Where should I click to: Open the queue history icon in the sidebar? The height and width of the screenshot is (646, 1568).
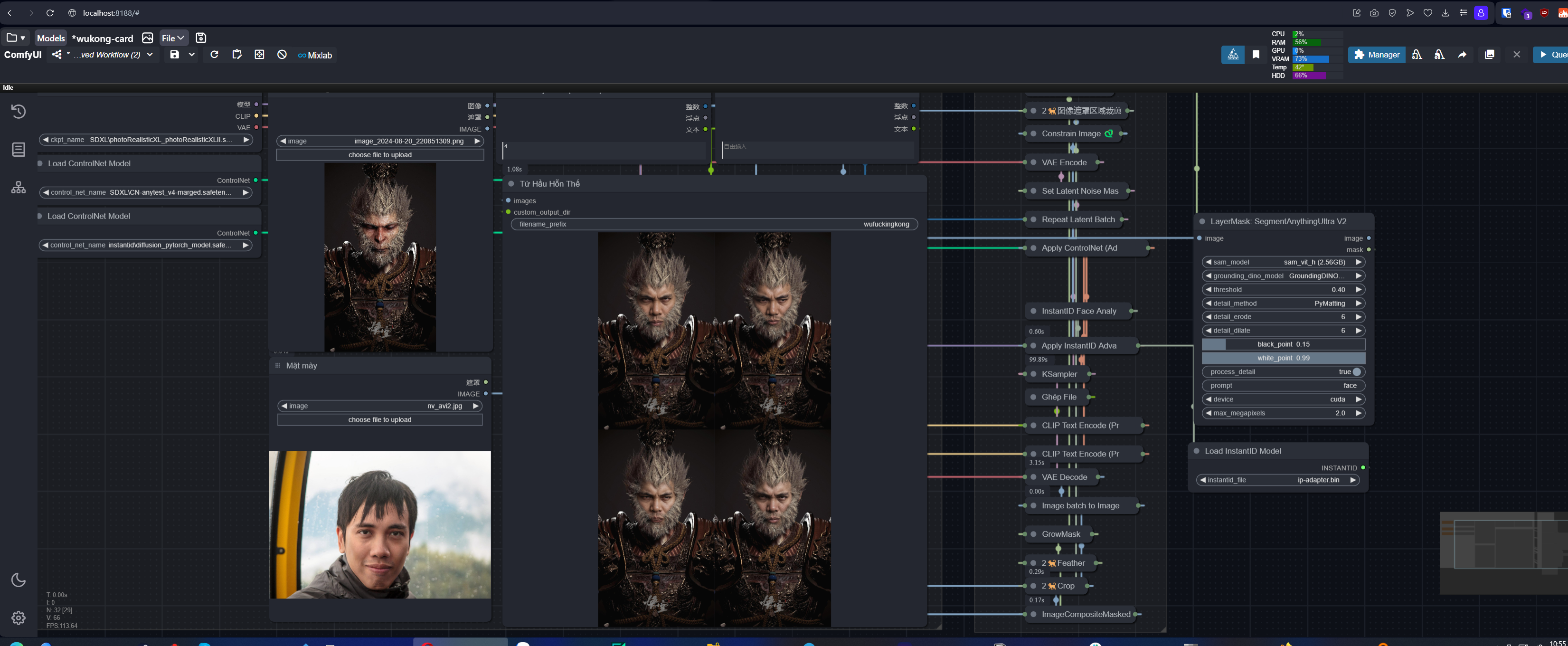coord(18,112)
